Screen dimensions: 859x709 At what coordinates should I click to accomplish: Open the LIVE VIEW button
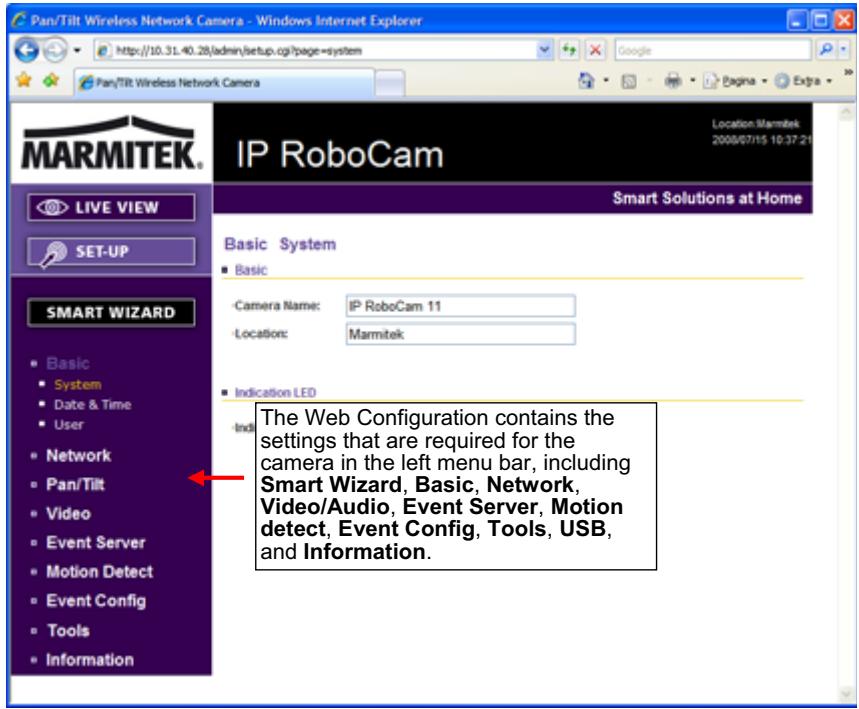[111, 208]
